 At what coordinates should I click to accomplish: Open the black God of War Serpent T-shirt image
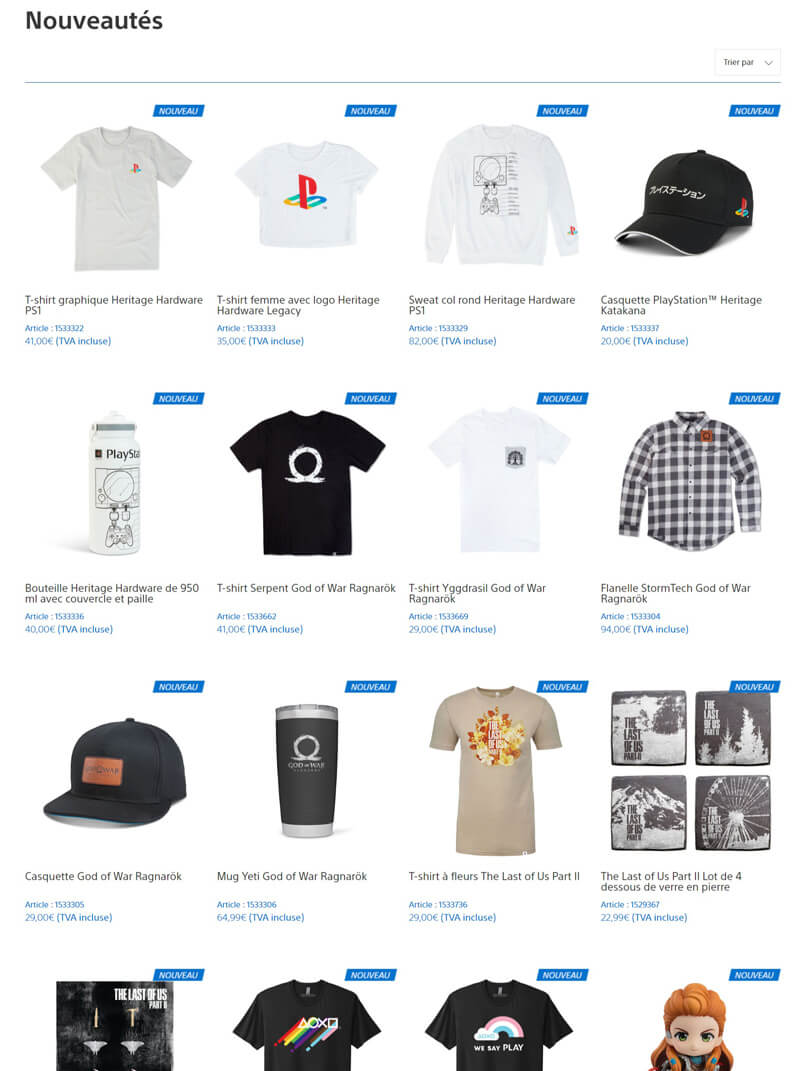point(307,483)
